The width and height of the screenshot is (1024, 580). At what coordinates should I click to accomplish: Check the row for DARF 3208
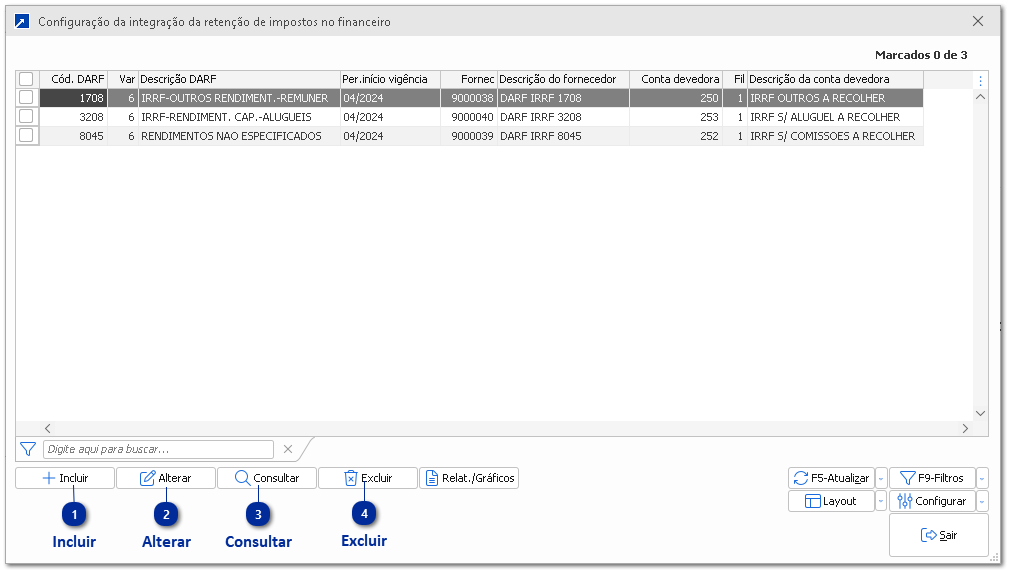click(26, 118)
